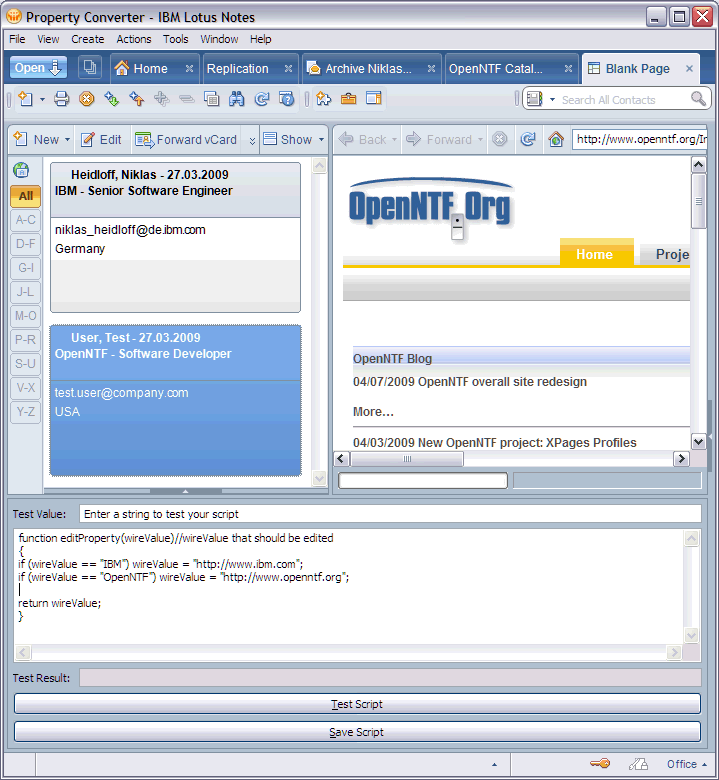Click script editor scroll-down arrow
Viewport: 719px width, 780px height.
click(691, 635)
